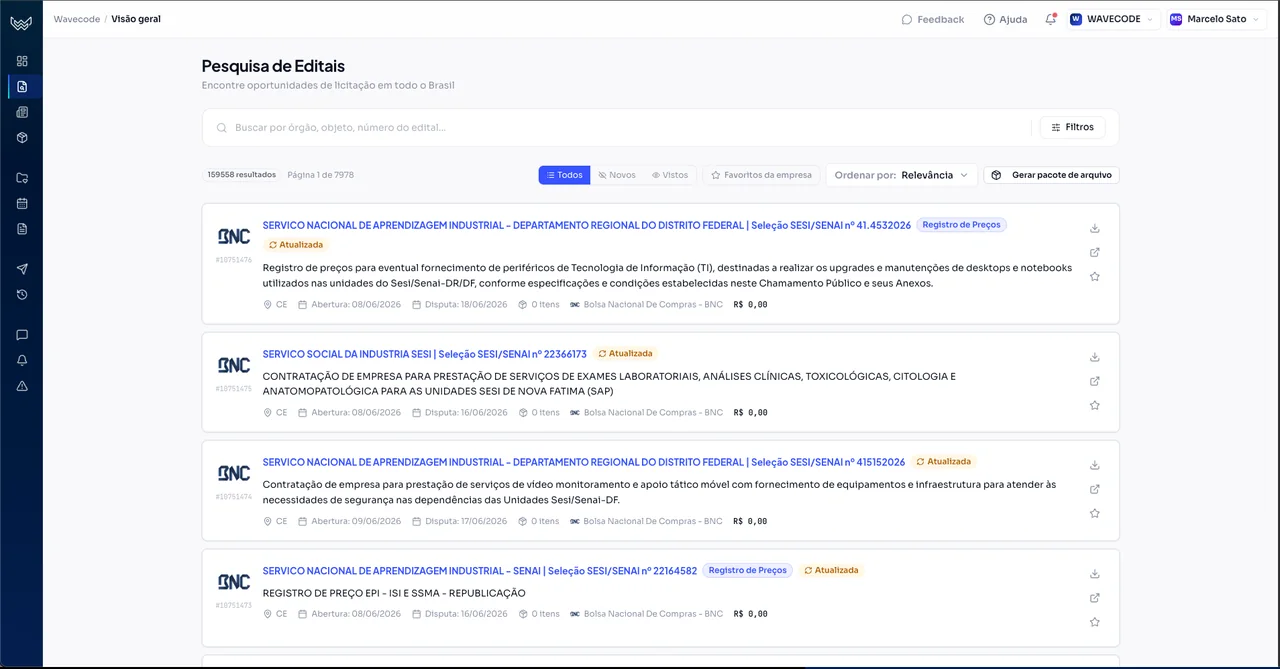Screen dimensions: 1280x669
Task: Select the file search sidebar icon
Action: click(x=22, y=86)
